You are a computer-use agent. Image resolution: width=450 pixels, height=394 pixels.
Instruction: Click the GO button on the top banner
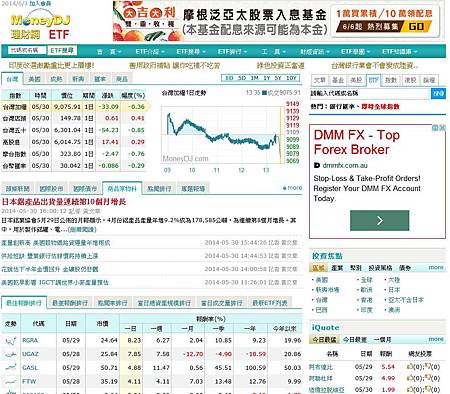(x=416, y=26)
